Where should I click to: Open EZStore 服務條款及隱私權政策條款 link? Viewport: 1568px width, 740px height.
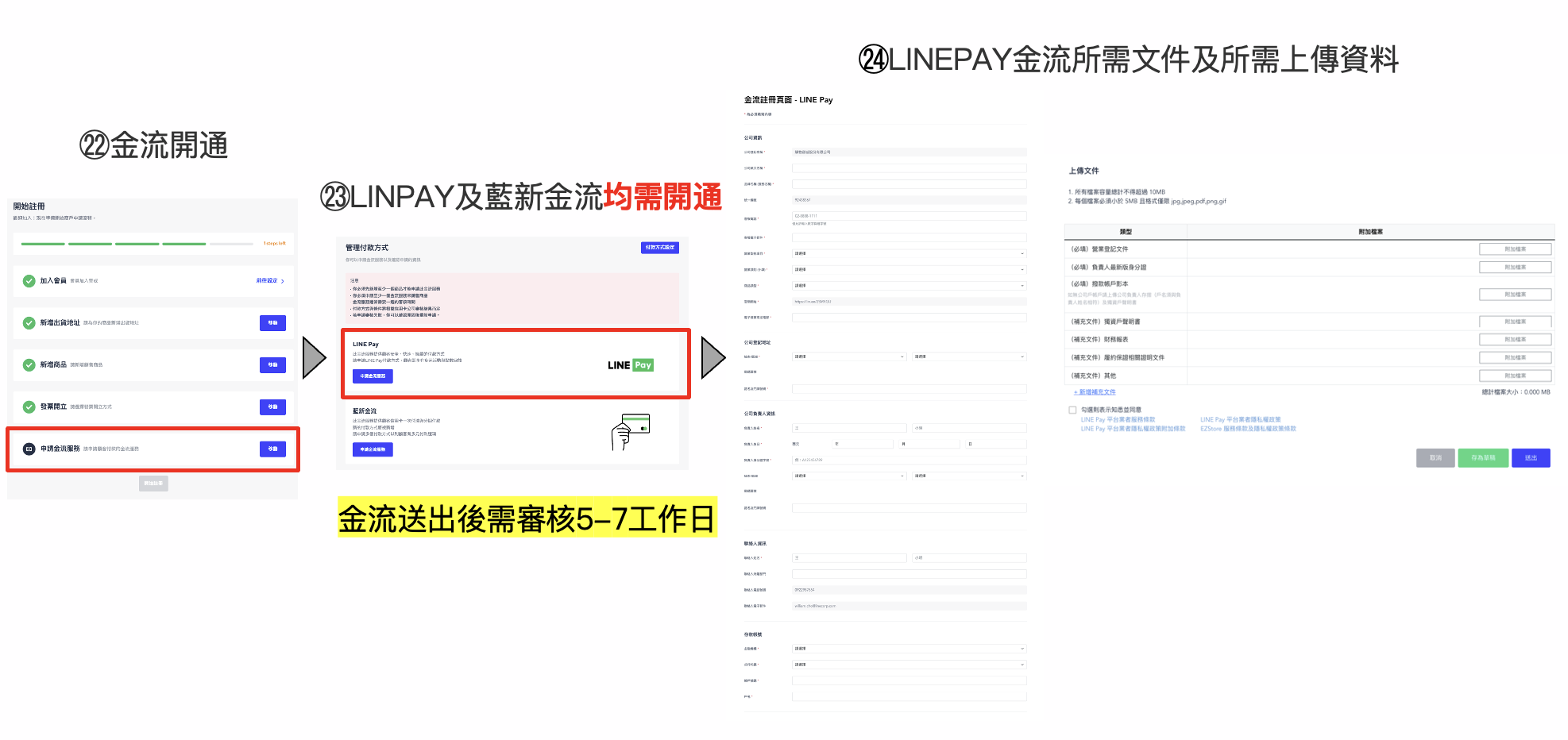coord(1248,429)
